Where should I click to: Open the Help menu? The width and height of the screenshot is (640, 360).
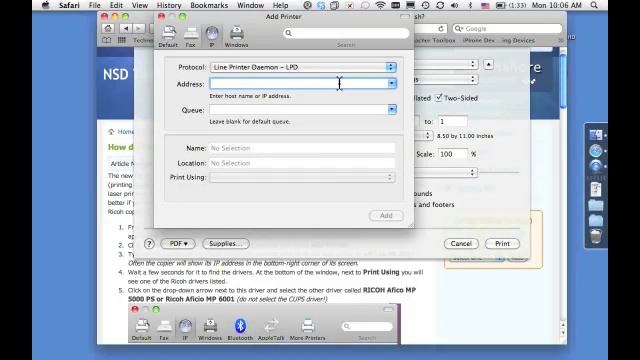280,5
